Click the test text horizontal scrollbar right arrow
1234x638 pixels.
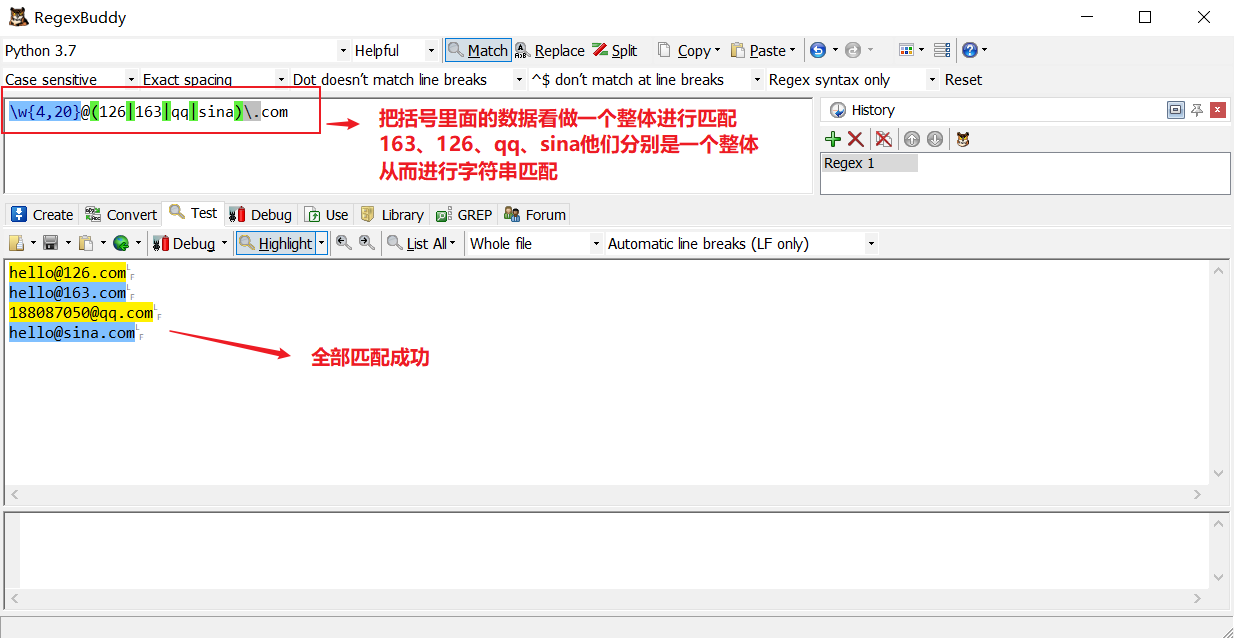(x=1198, y=494)
